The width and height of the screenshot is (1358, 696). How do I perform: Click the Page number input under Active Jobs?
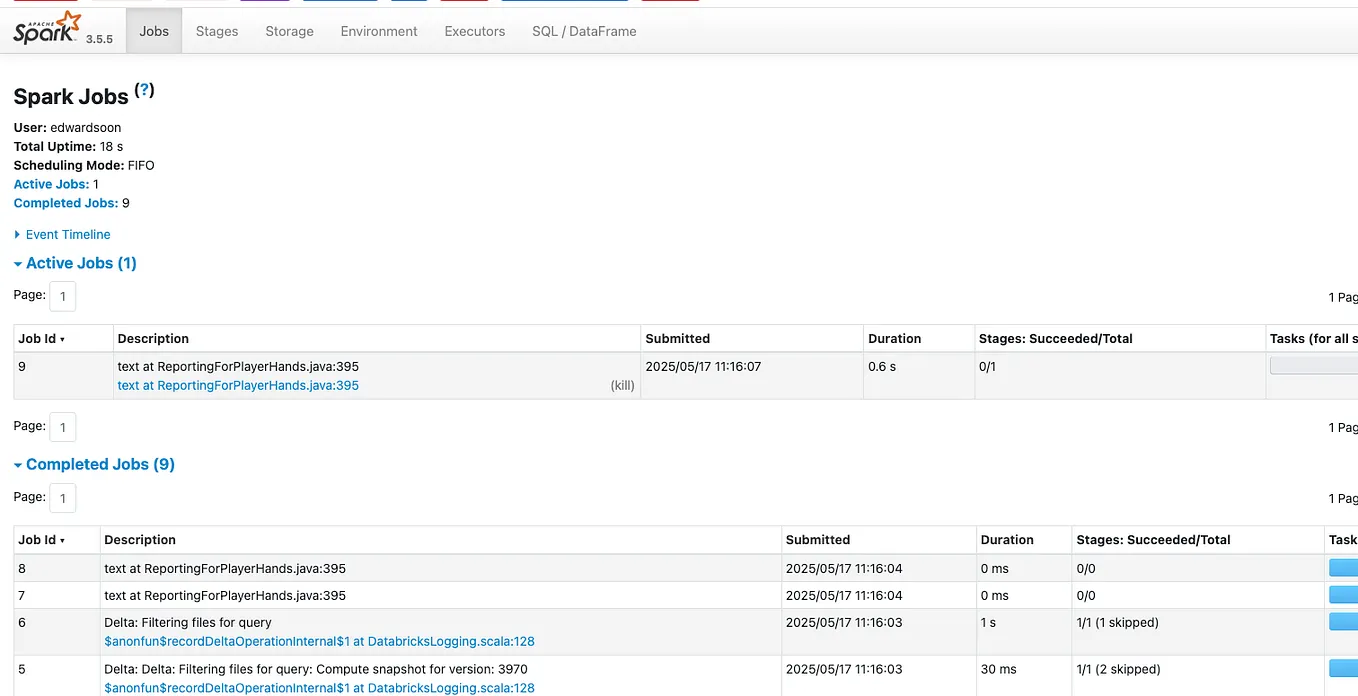pyautogui.click(x=62, y=296)
